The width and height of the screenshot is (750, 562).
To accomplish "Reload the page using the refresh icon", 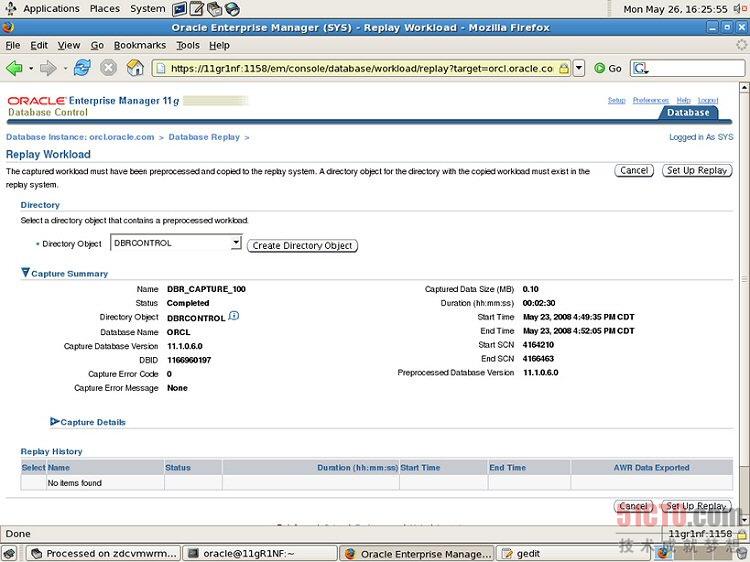I will point(82,68).
